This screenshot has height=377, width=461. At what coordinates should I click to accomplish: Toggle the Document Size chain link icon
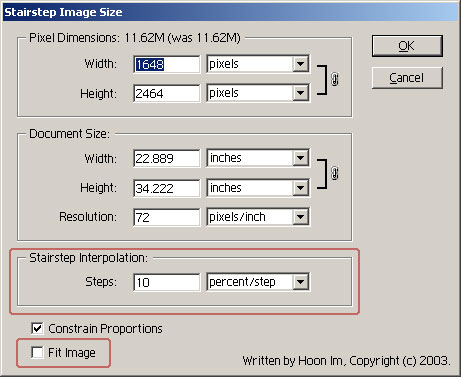click(335, 173)
